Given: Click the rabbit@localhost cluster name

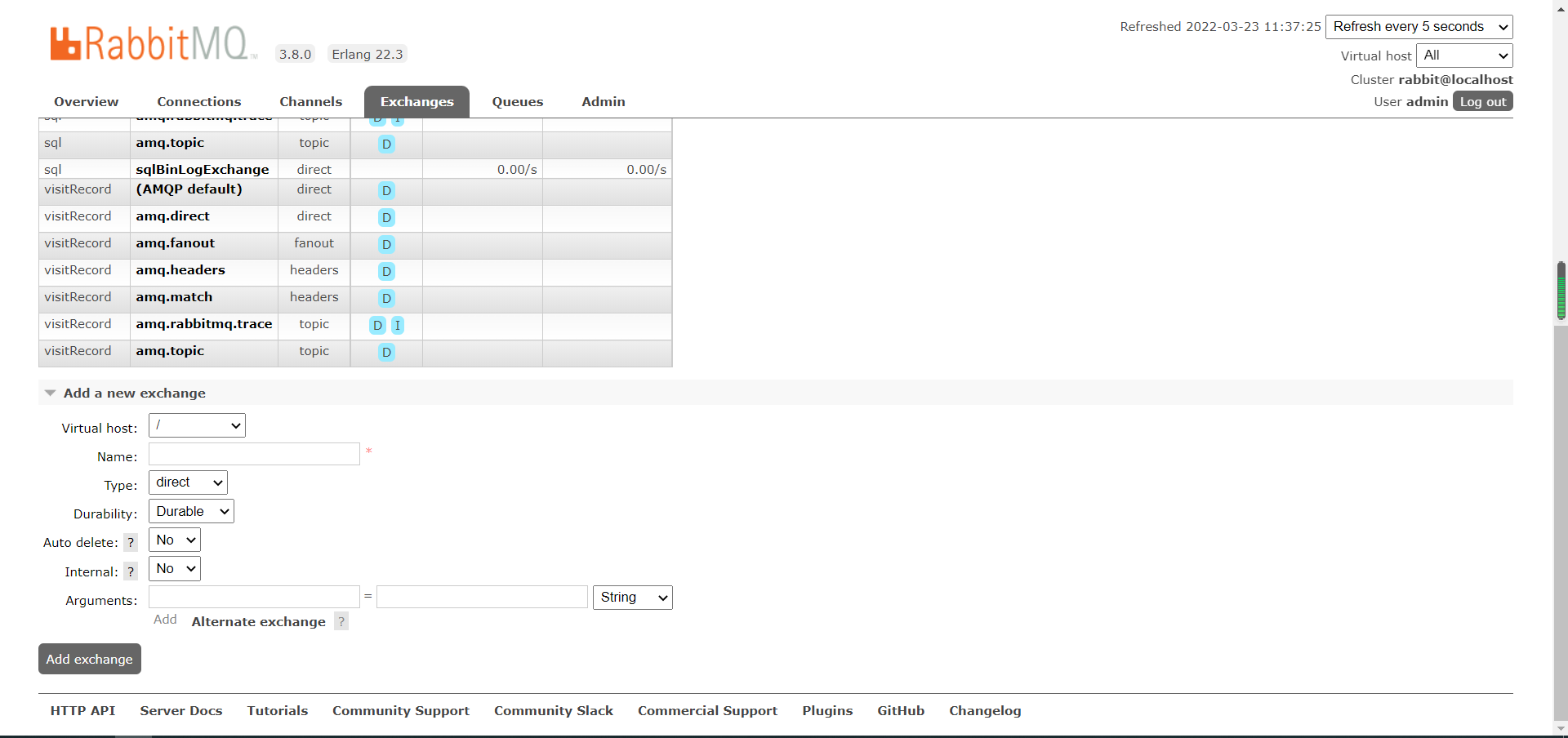Looking at the screenshot, I should [x=1455, y=80].
